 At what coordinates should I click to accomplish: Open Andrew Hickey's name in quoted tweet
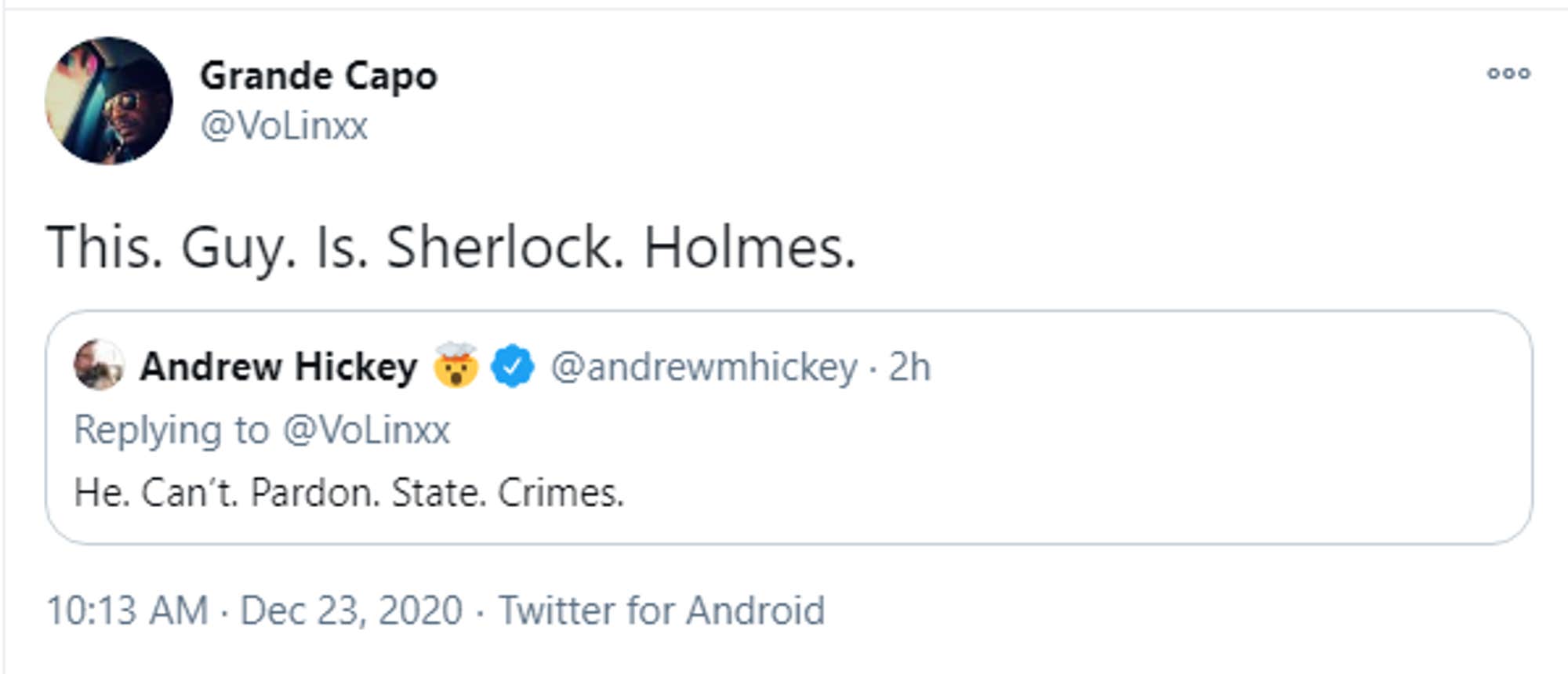tap(278, 366)
